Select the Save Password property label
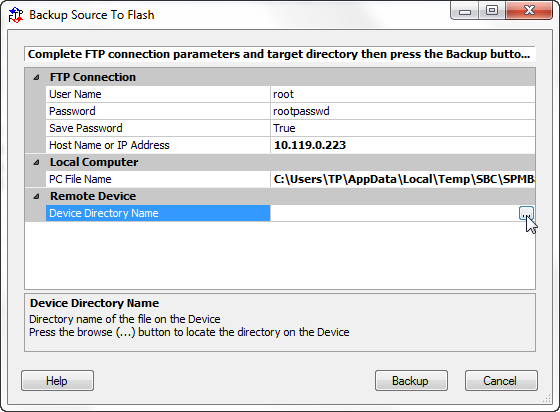The height and width of the screenshot is (412, 560). point(86,128)
